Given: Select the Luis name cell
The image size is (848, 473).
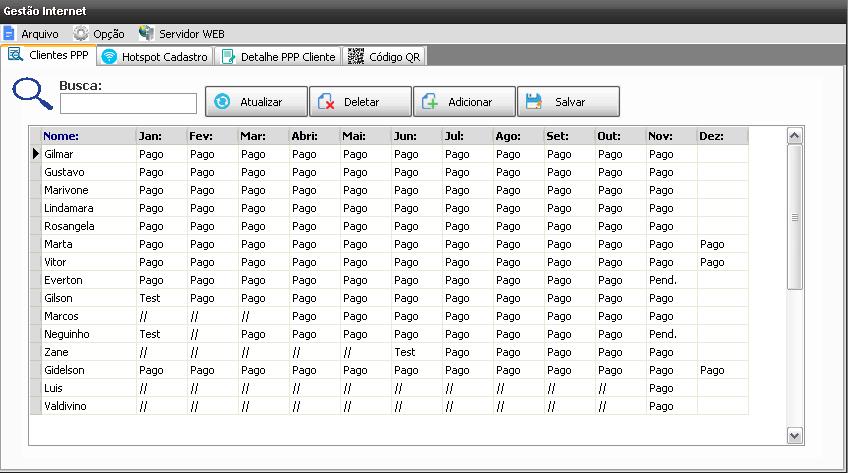Looking at the screenshot, I should [x=89, y=388].
